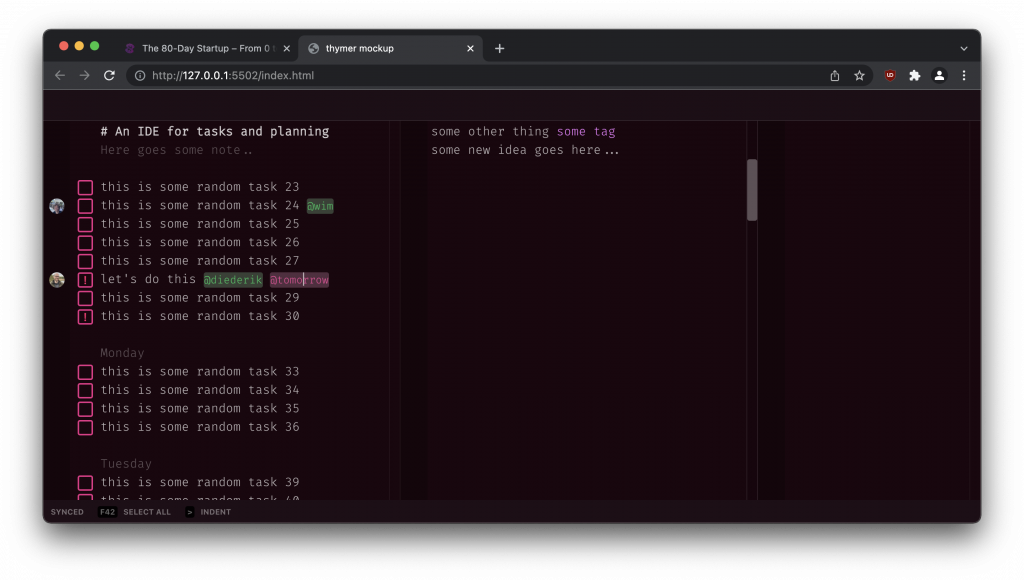The height and width of the screenshot is (580, 1024).
Task: Close the 80-Day Startup tab
Action: [x=287, y=48]
